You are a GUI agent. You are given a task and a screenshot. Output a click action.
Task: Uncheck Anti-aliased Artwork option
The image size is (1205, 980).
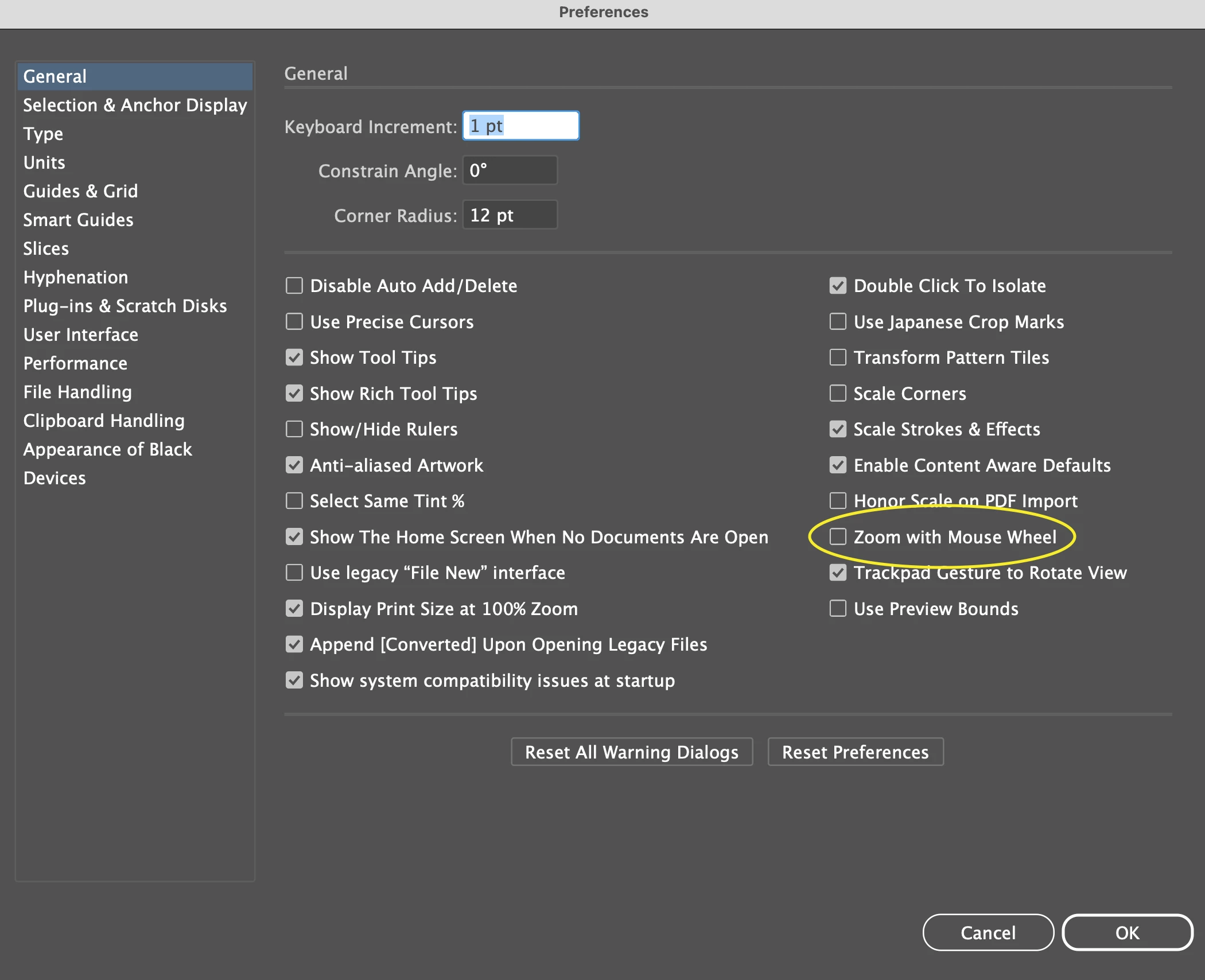tap(294, 465)
